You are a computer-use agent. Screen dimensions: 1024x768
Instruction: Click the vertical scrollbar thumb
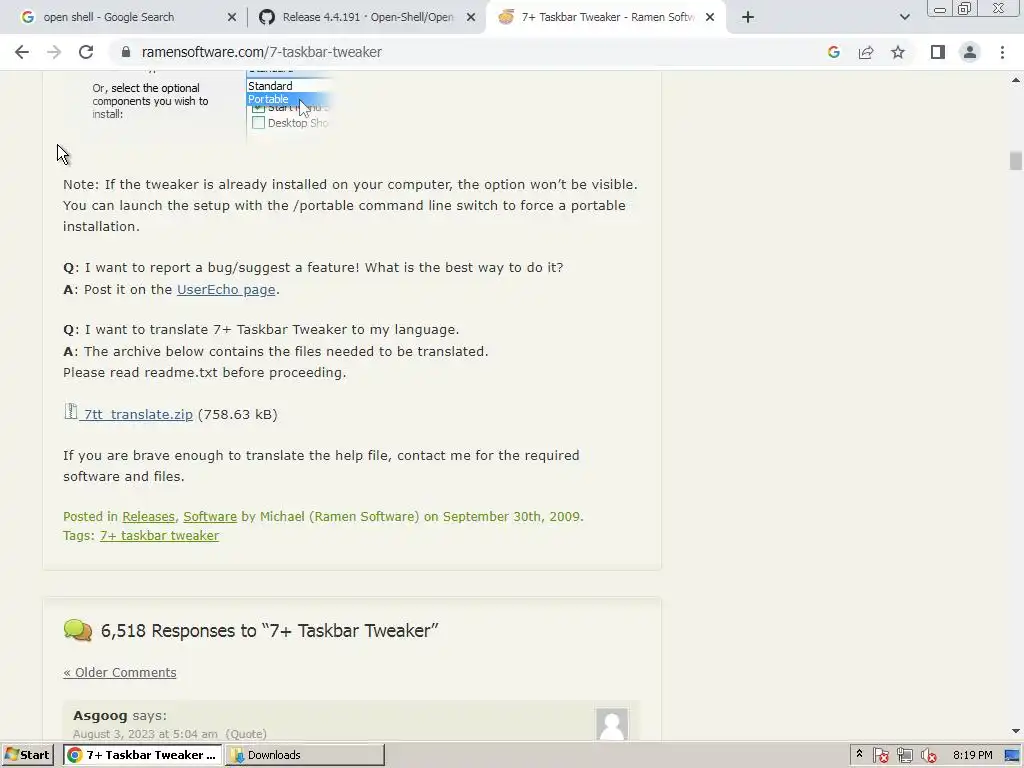(x=1016, y=160)
